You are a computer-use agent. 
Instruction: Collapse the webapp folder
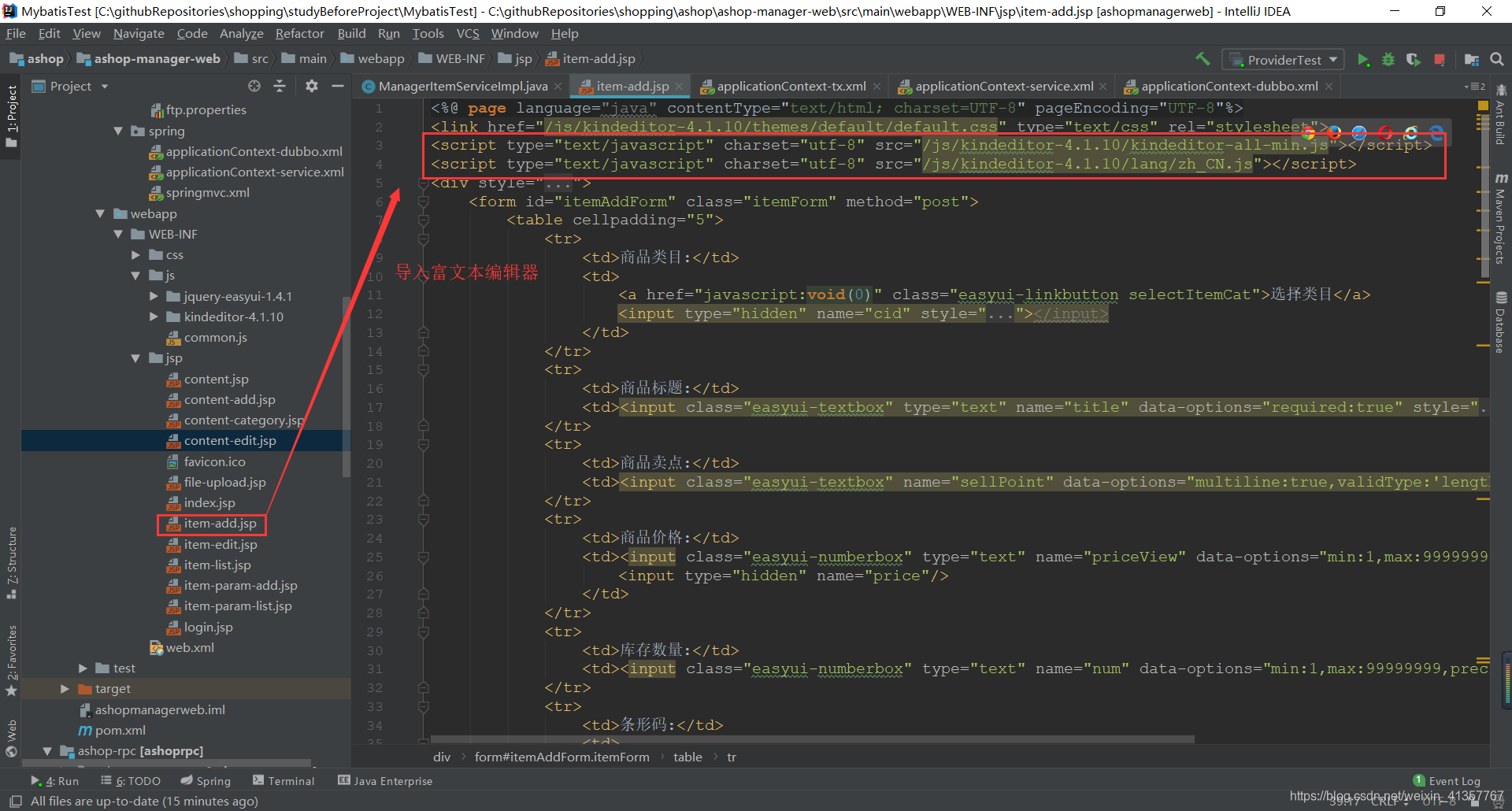point(100,213)
